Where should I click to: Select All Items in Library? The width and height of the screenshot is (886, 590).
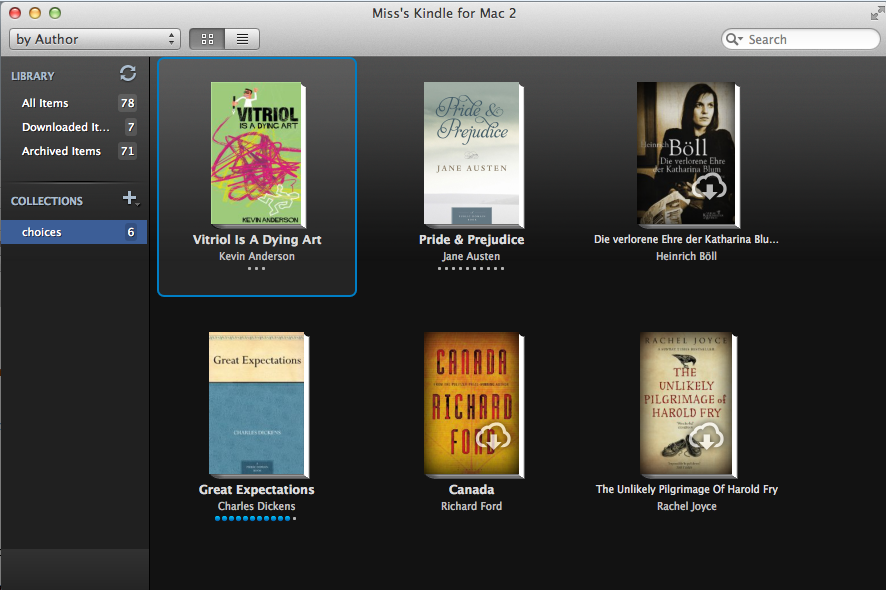[x=73, y=103]
